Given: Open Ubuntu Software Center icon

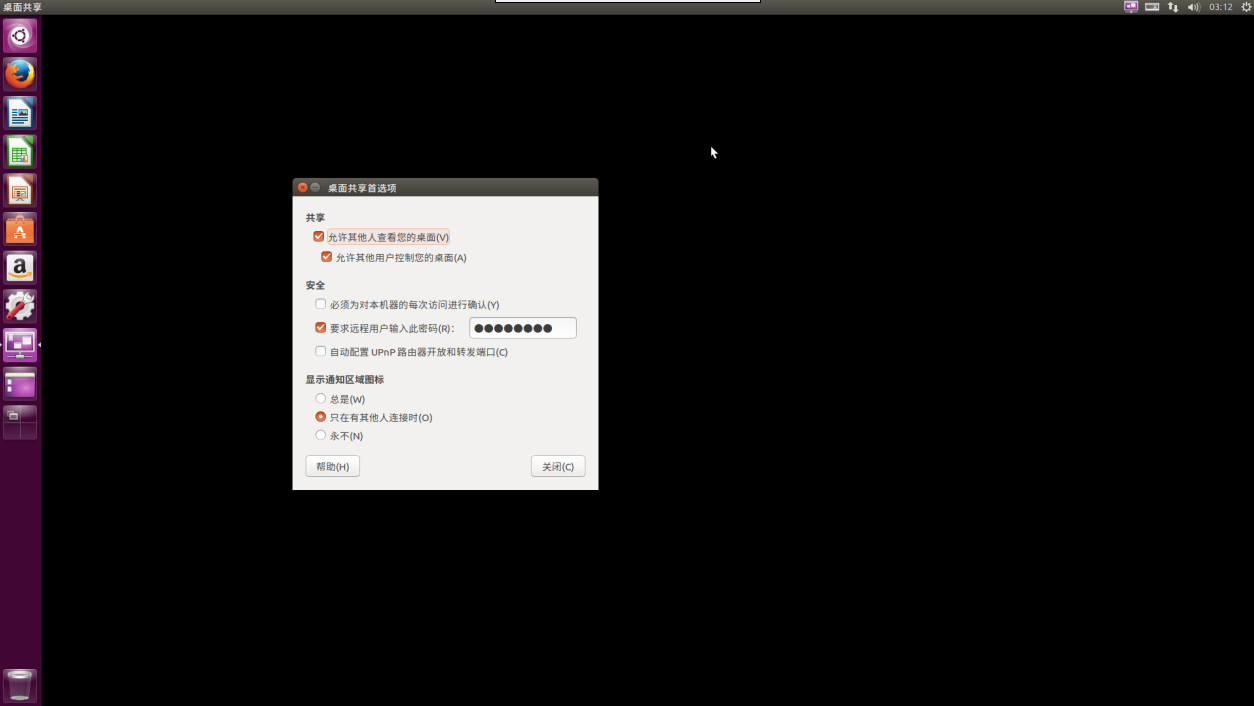Looking at the screenshot, I should (x=20, y=229).
